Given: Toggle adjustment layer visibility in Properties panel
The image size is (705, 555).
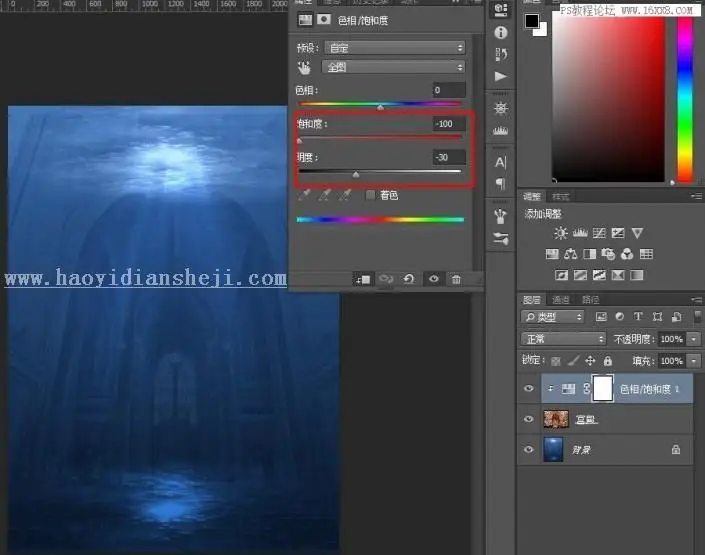Looking at the screenshot, I should coord(433,279).
